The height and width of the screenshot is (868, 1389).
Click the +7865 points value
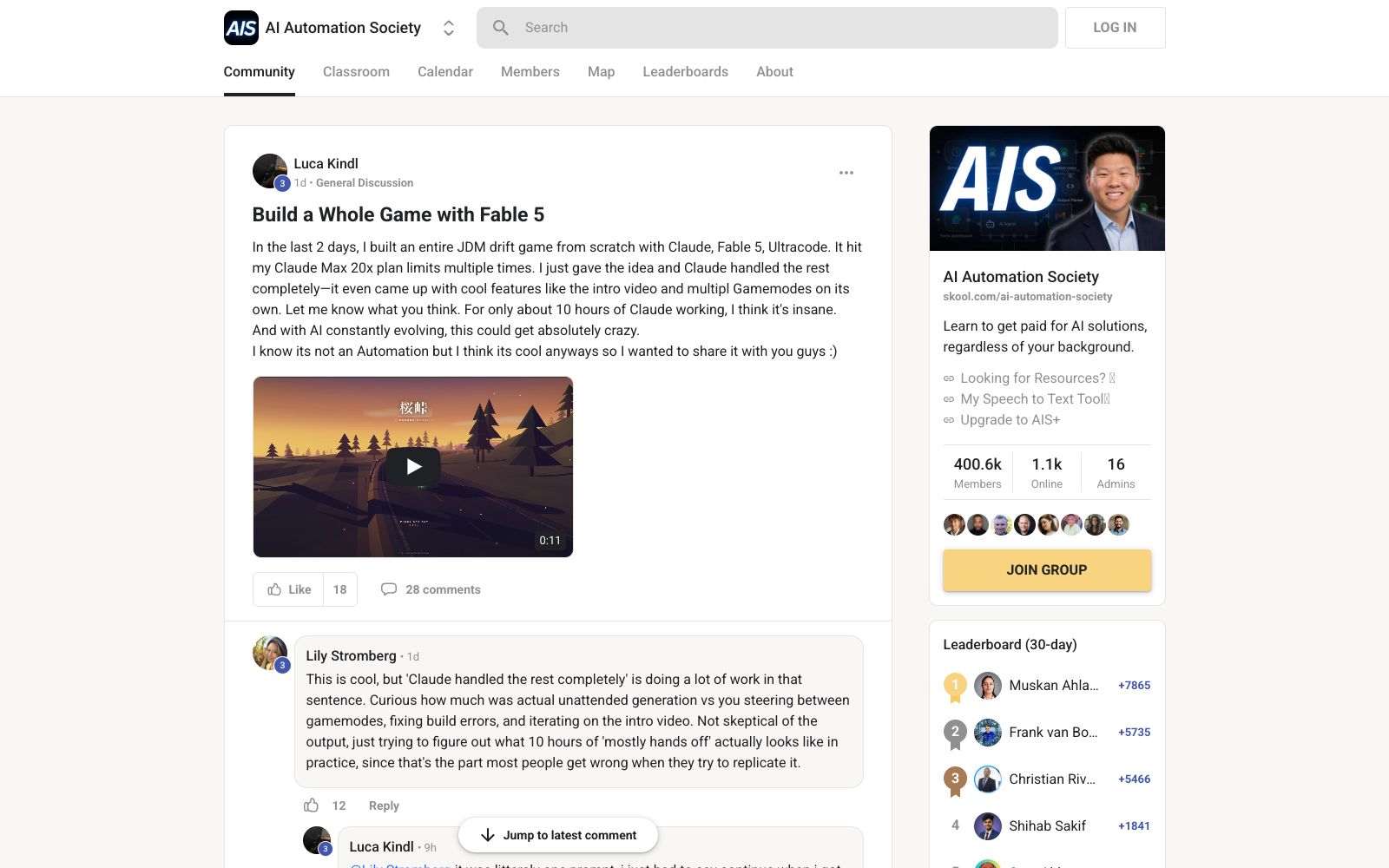point(1134,686)
